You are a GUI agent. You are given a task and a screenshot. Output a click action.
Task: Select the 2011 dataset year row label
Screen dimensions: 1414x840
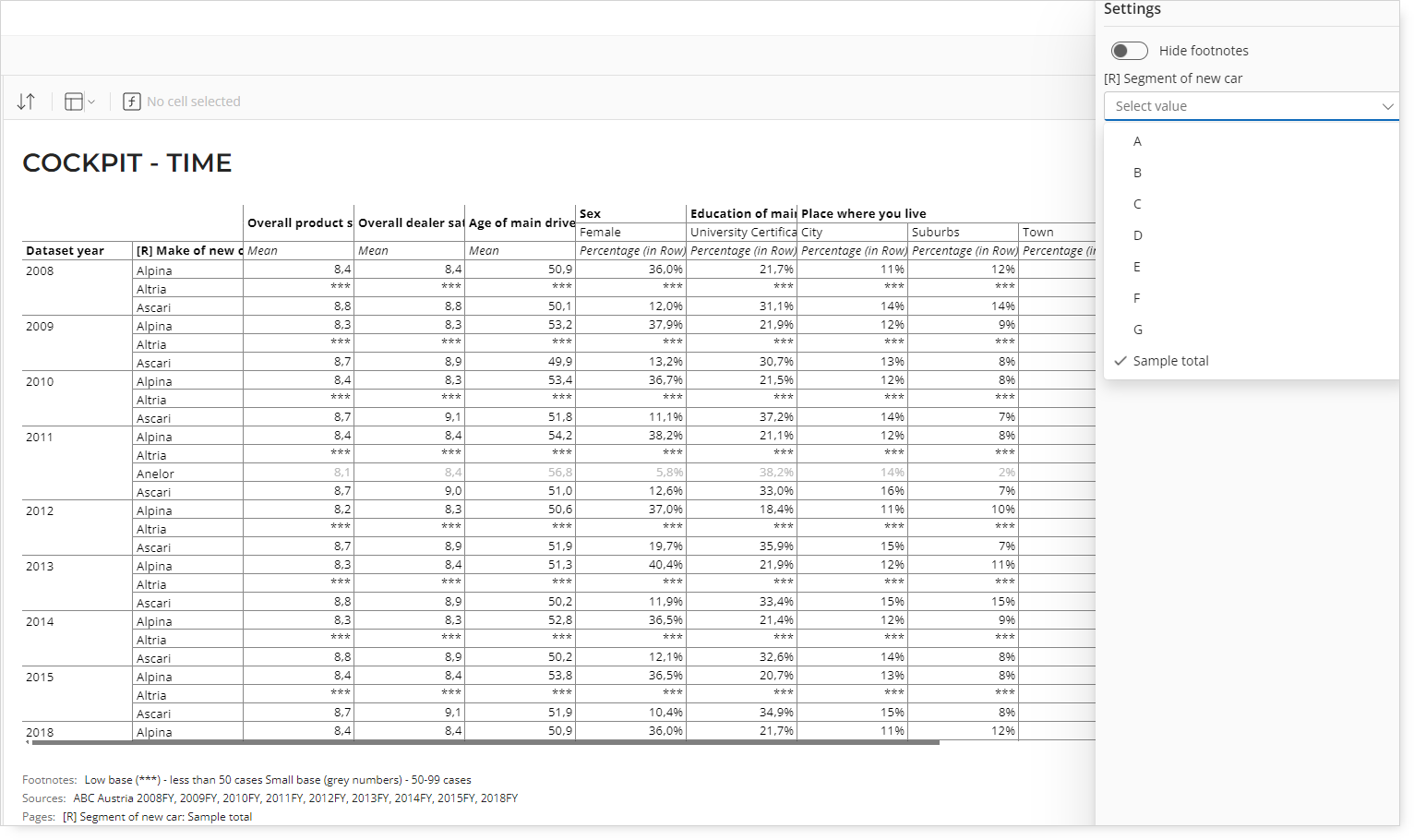pos(40,438)
